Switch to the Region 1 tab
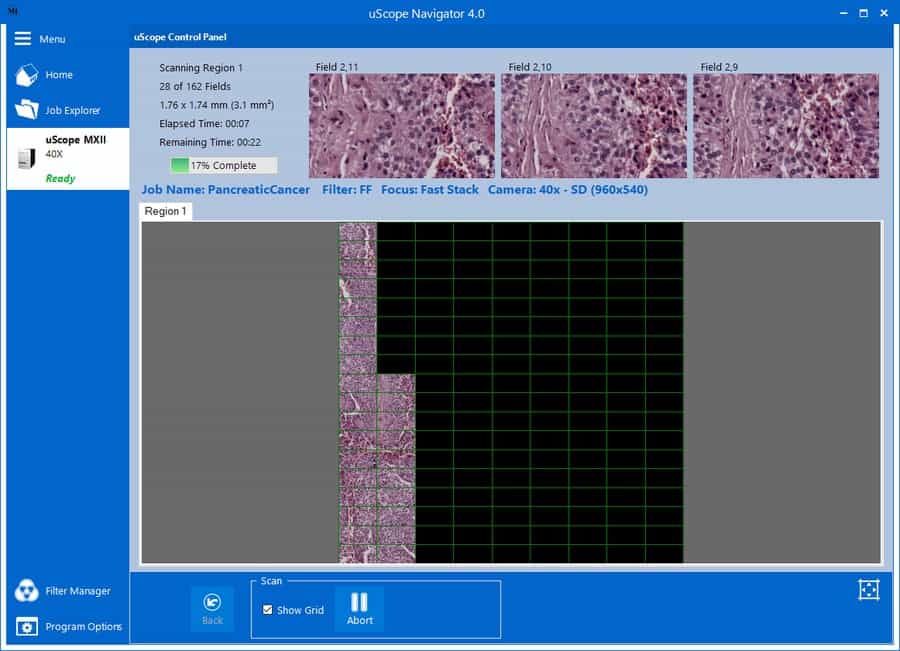900x651 pixels. pos(165,211)
